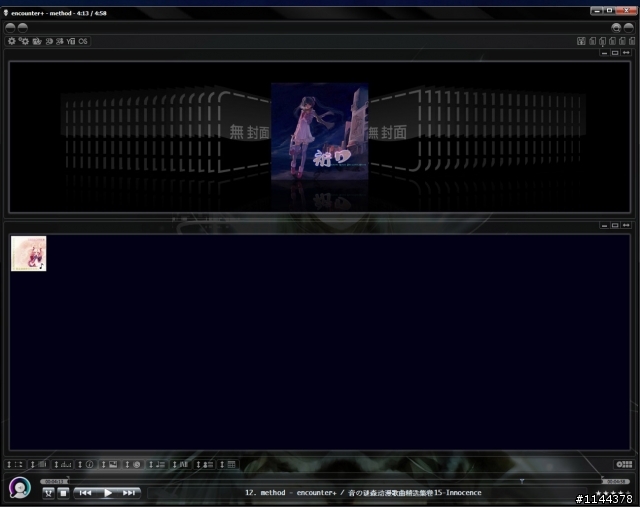This screenshot has height=507, width=640.
Task: Select the center album cover in the cover flow
Action: coord(320,131)
